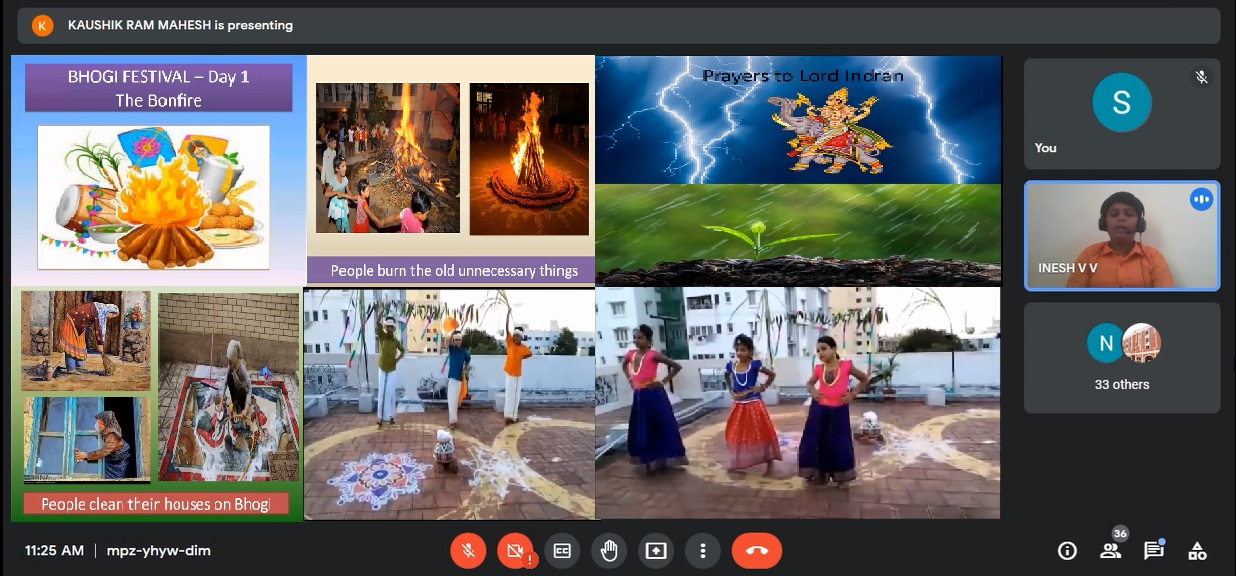
Task: Click the KAUSHIK RAM MAHESH is presenting banner
Action: coord(180,25)
